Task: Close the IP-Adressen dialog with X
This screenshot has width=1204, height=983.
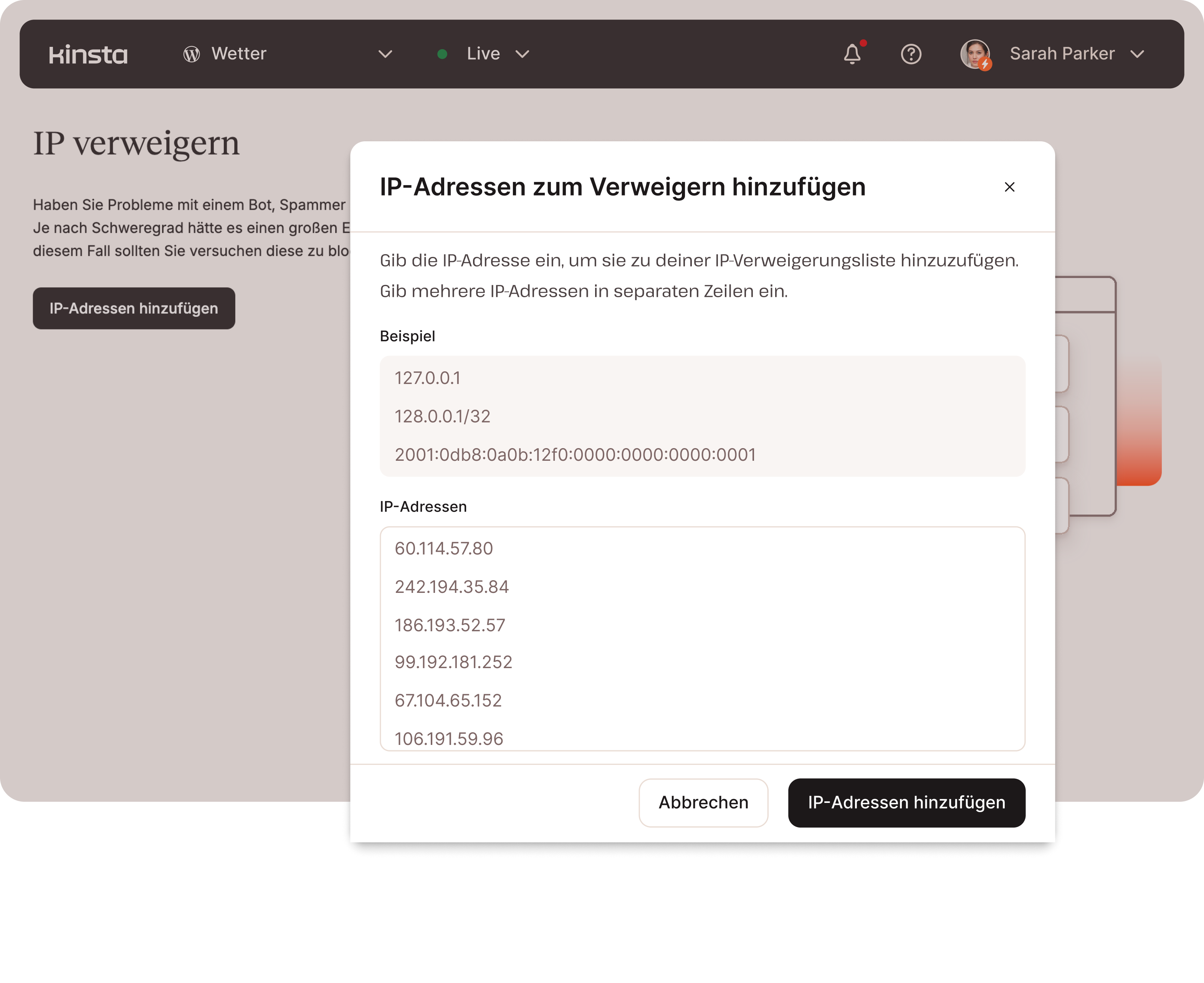Action: pos(1009,187)
